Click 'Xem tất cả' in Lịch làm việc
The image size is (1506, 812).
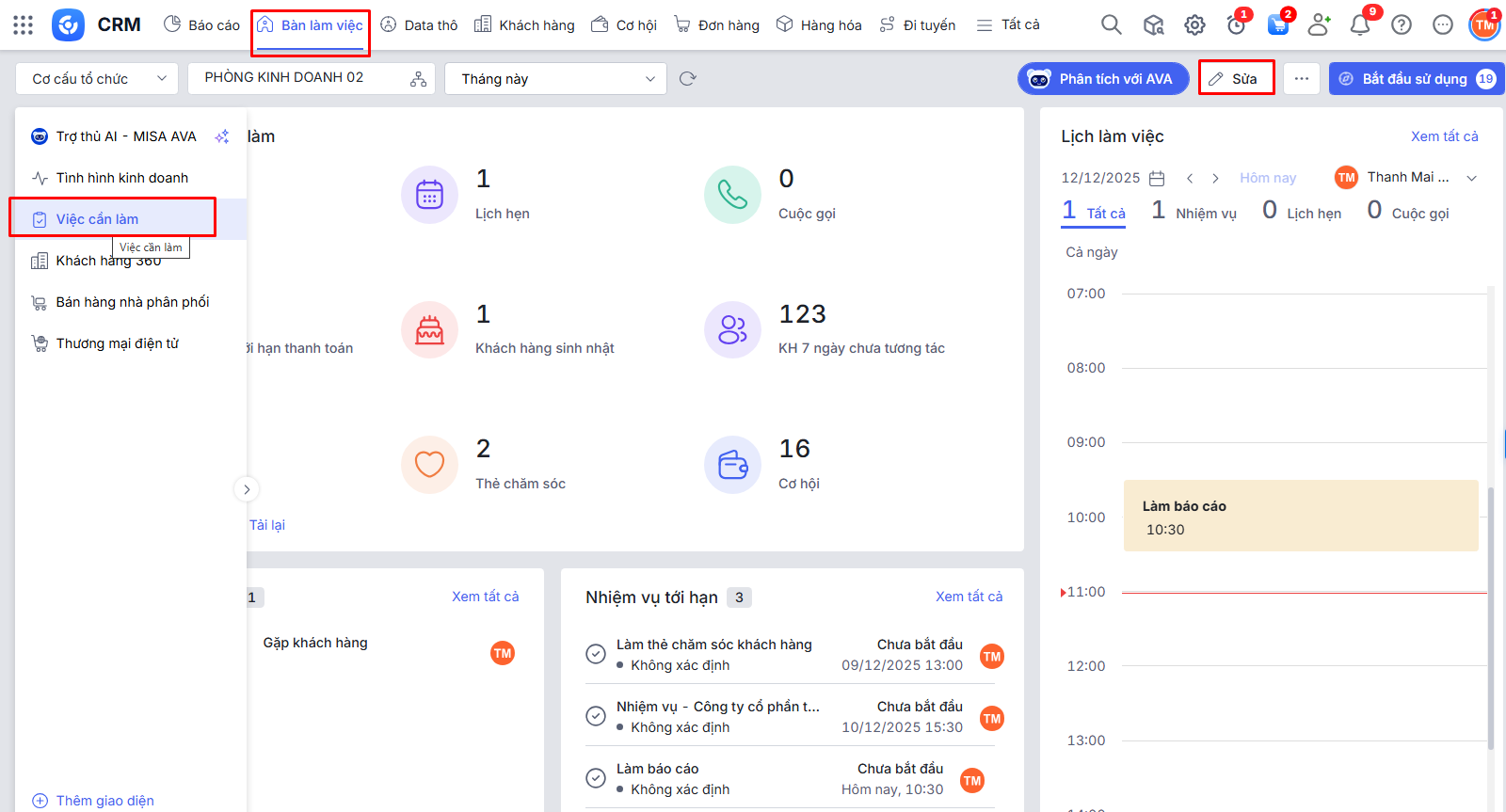click(x=1444, y=136)
